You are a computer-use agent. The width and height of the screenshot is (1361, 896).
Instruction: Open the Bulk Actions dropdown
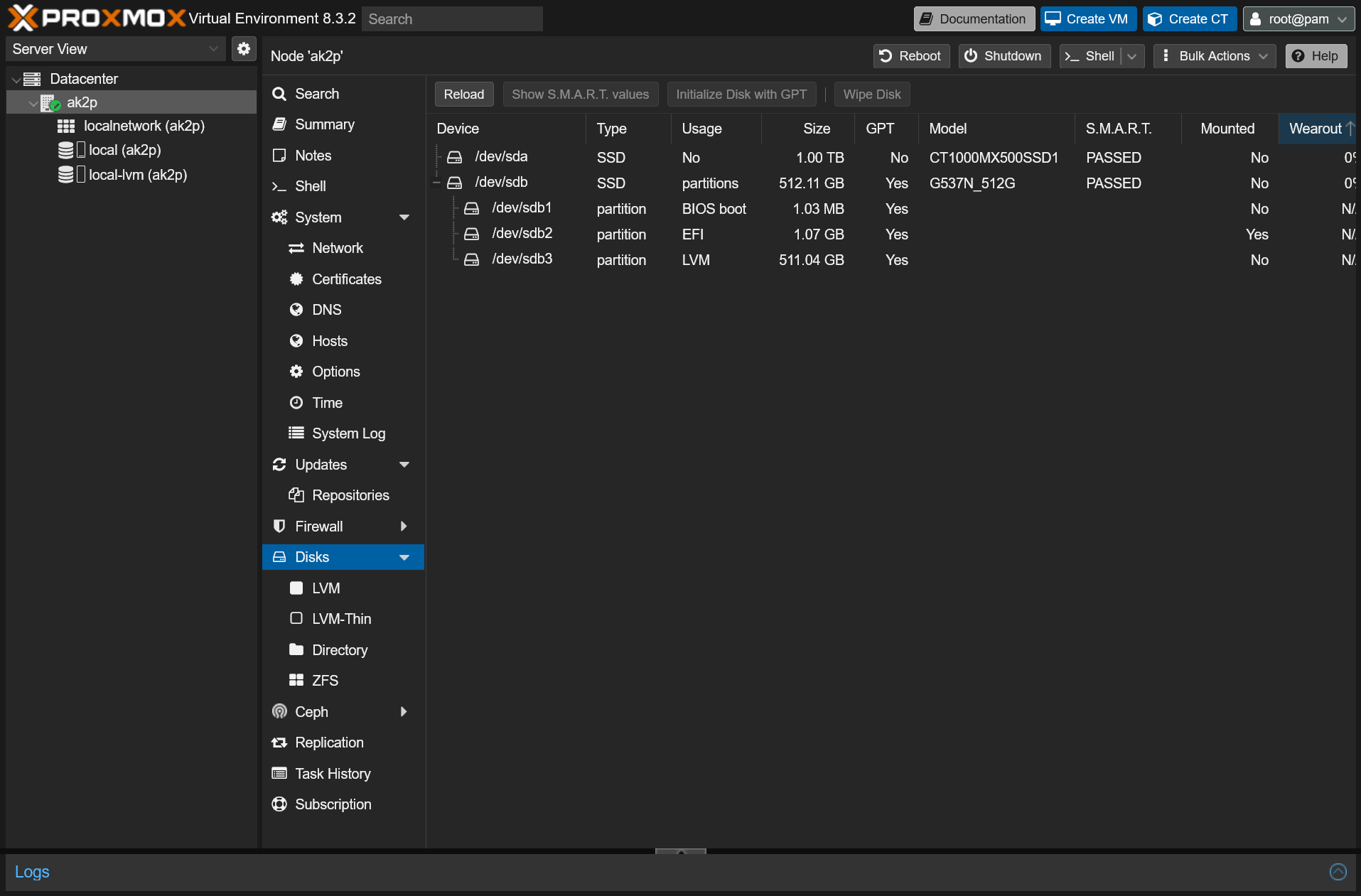[x=1215, y=56]
